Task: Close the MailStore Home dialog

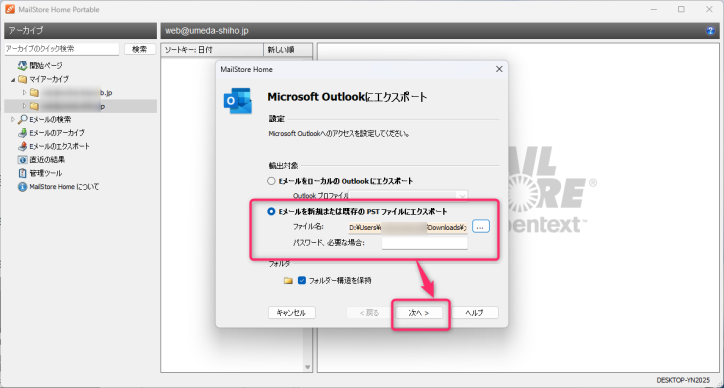Action: [x=499, y=69]
